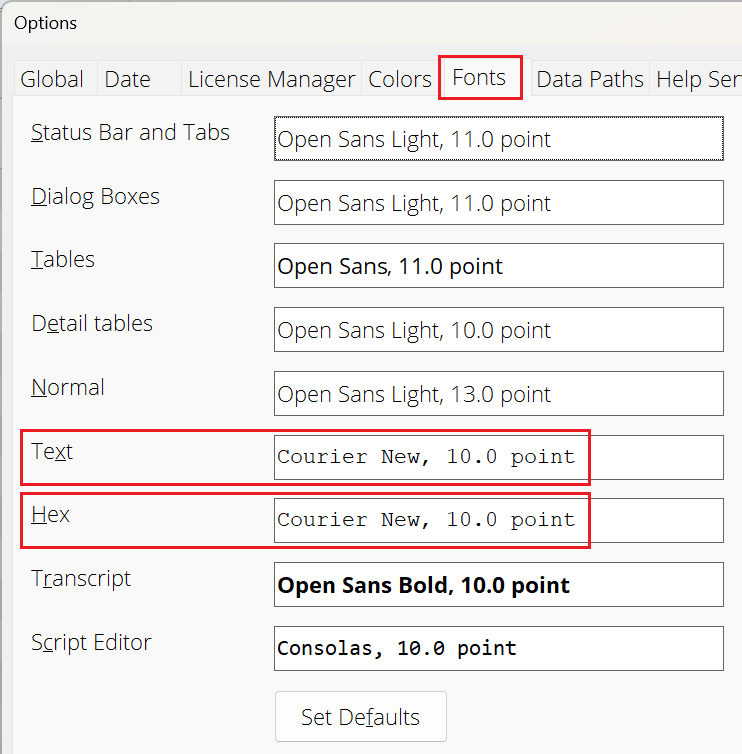The width and height of the screenshot is (742, 754).
Task: Open the Date tab
Action: [x=127, y=79]
